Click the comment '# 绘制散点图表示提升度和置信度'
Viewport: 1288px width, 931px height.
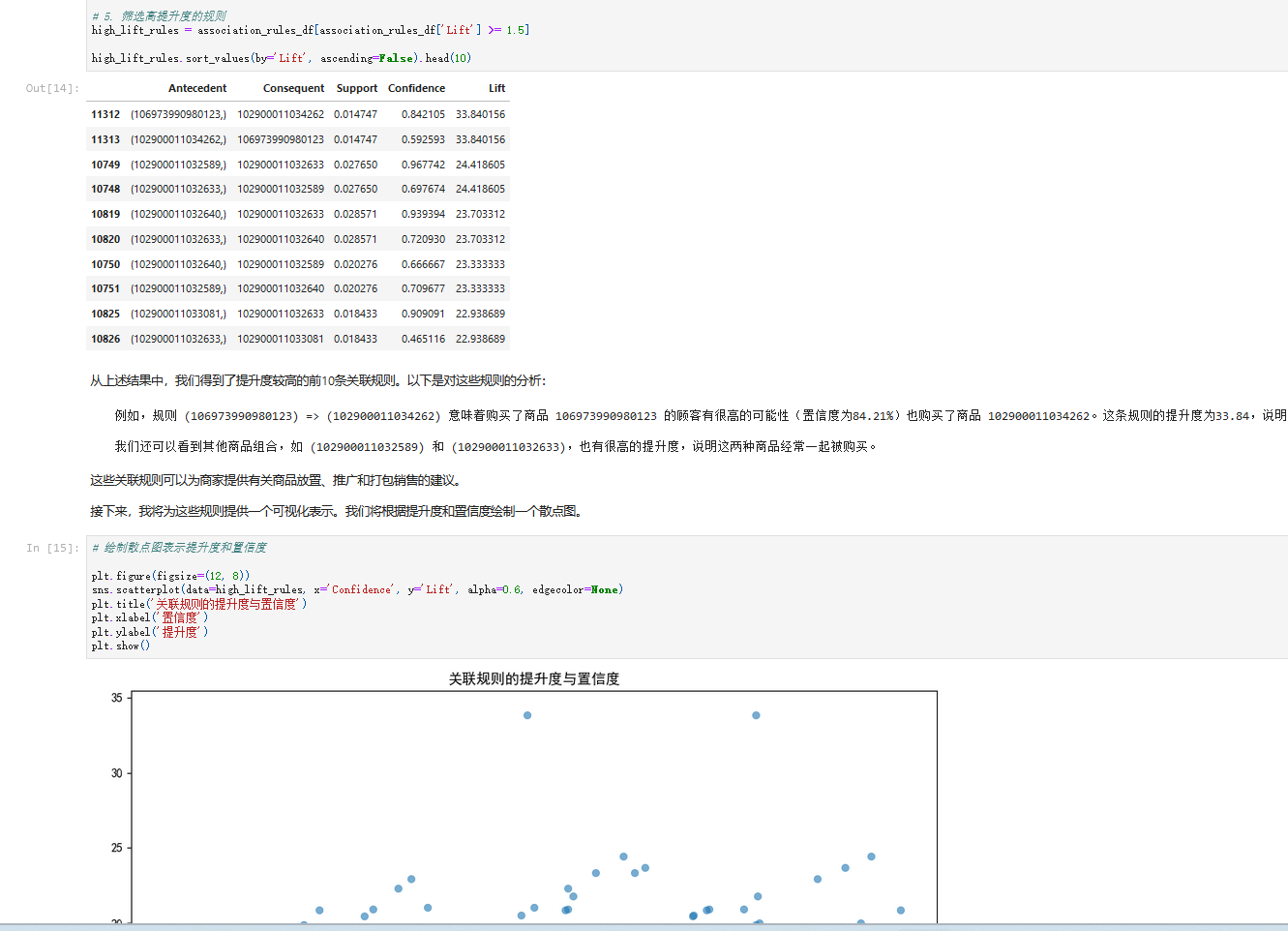[x=179, y=548]
